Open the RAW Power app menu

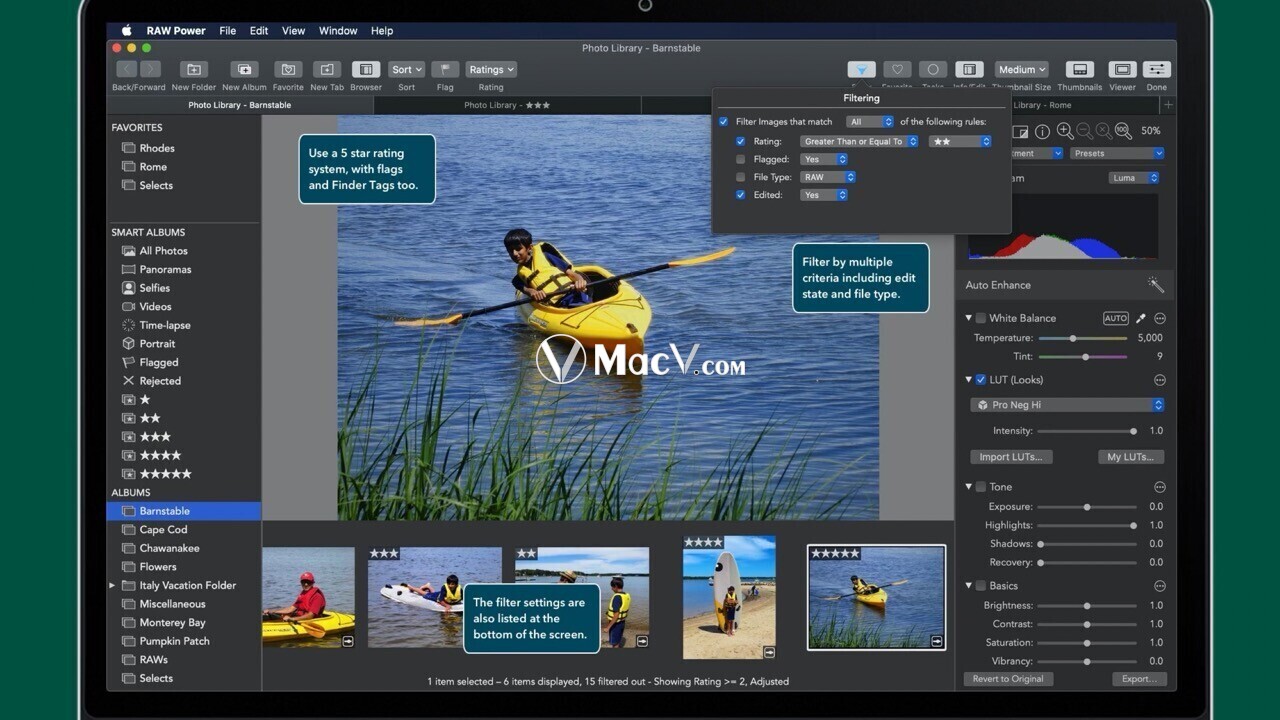176,31
